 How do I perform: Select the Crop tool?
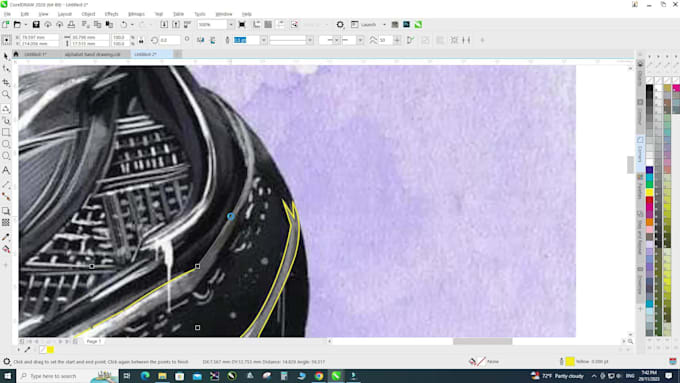click(6, 82)
